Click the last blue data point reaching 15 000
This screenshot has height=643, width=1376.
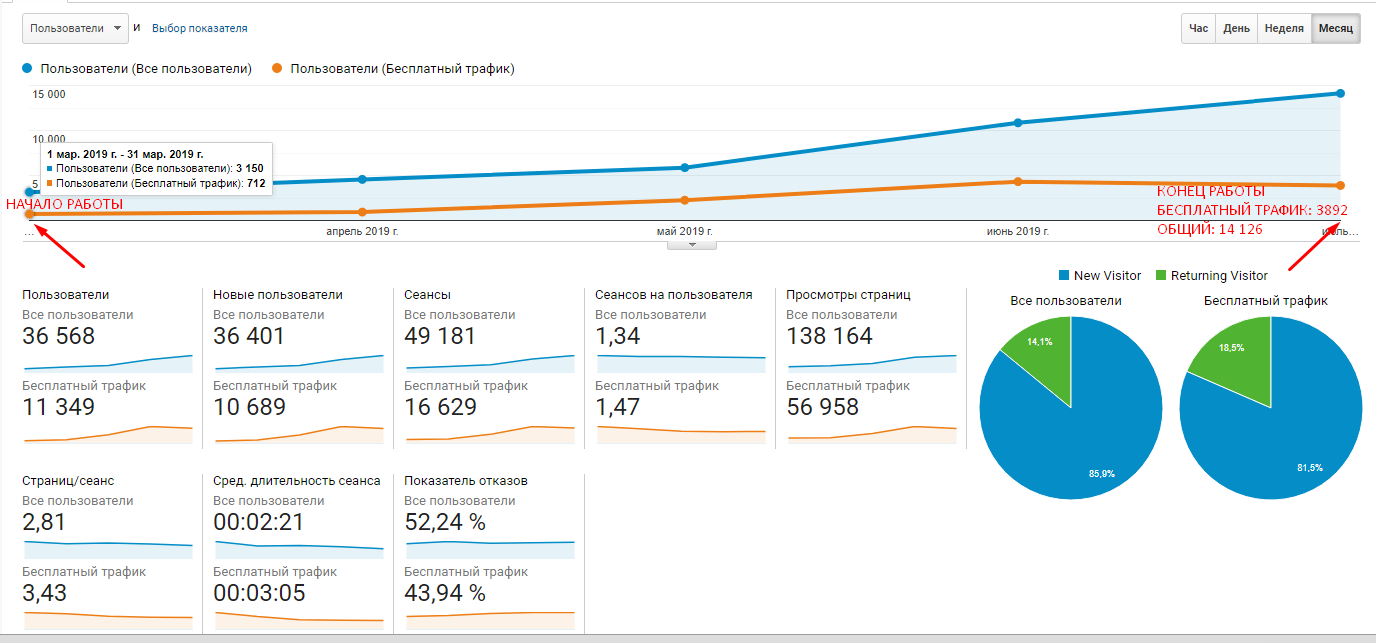pyautogui.click(x=1340, y=93)
